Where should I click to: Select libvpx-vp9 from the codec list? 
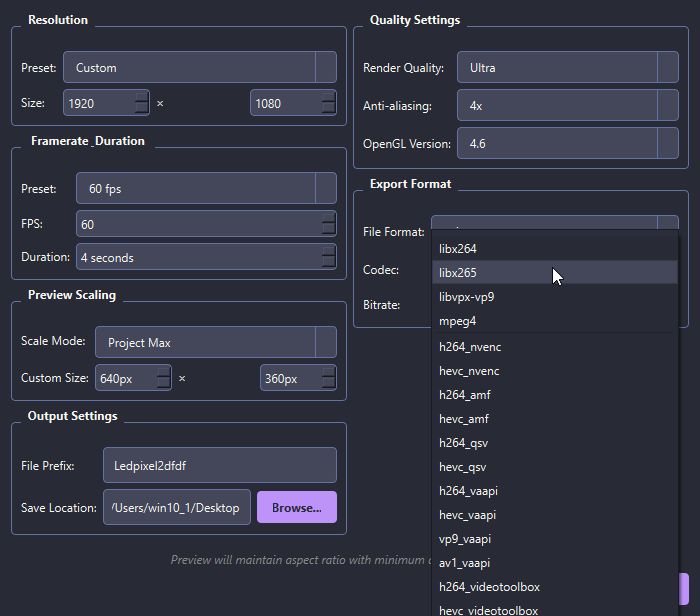pos(555,297)
